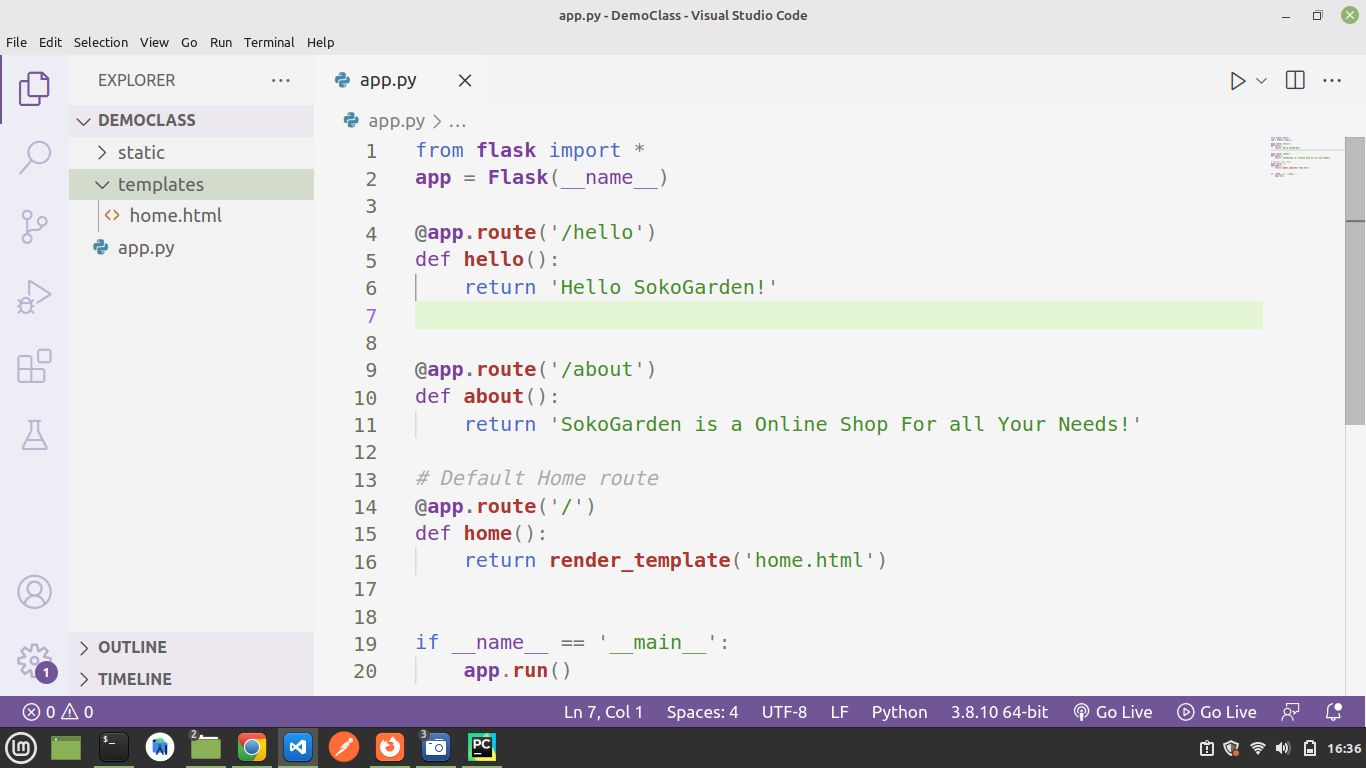Open the Run and Debug panel

pyautogui.click(x=34, y=297)
